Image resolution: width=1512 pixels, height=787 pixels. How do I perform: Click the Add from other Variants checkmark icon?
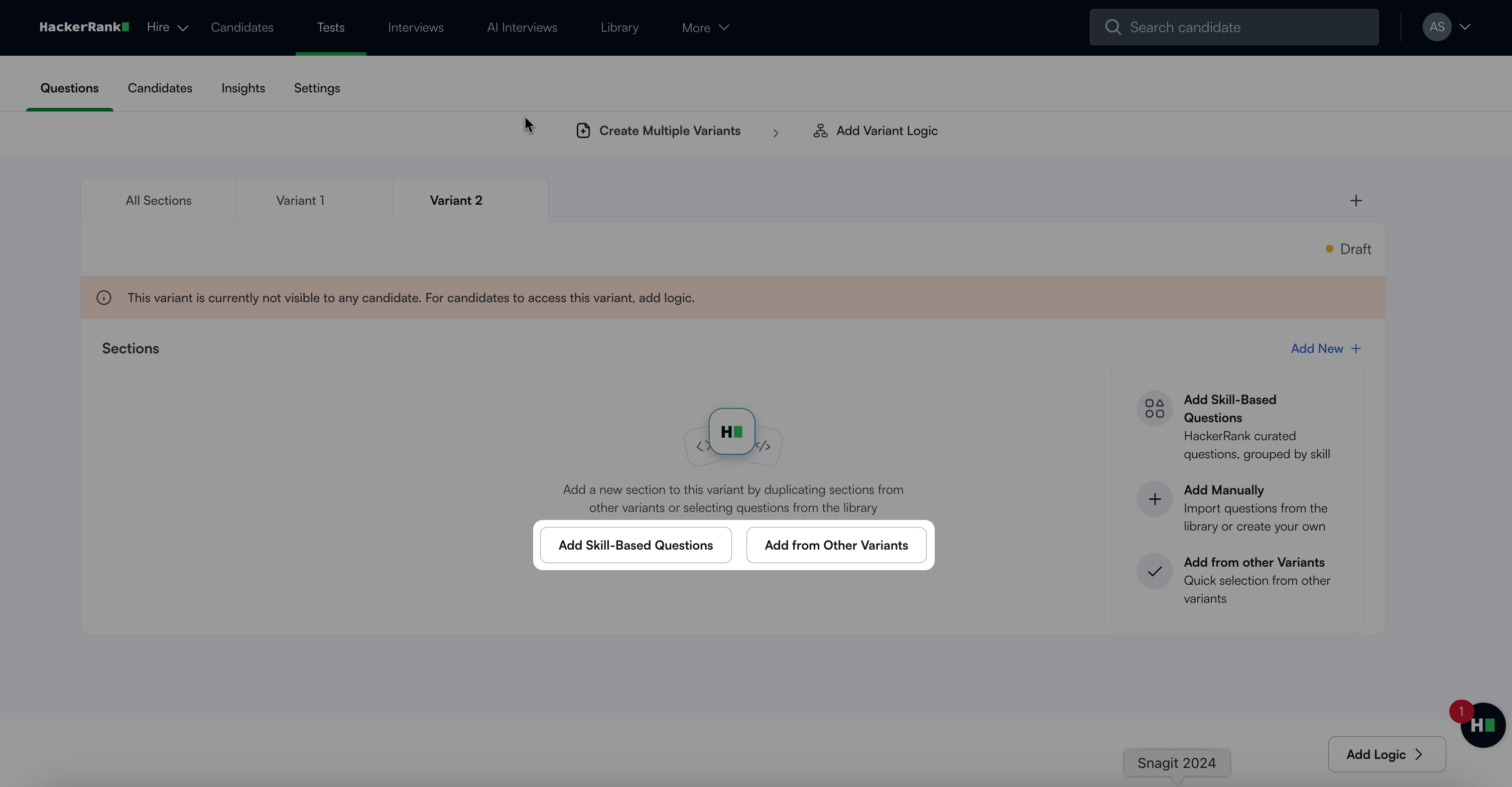coord(1154,572)
